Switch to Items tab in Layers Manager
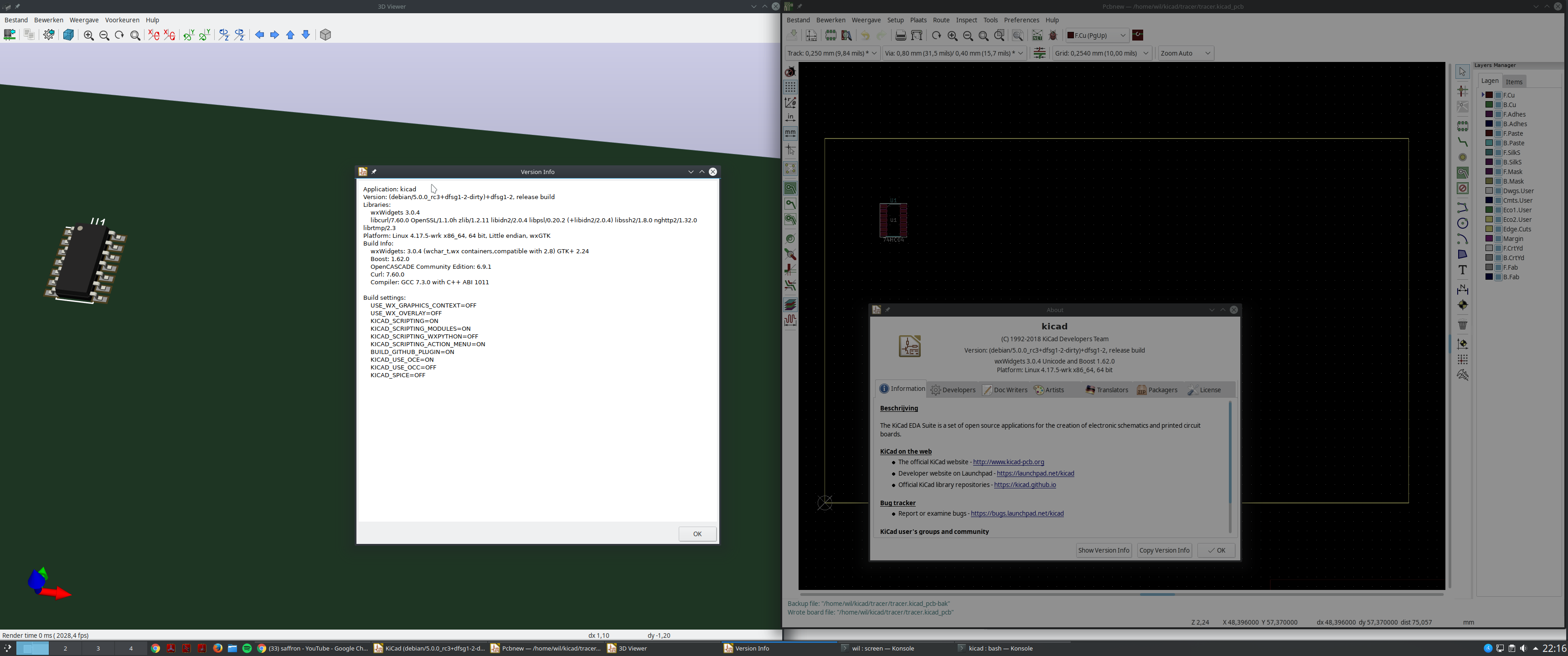The image size is (1568, 656). [1513, 82]
